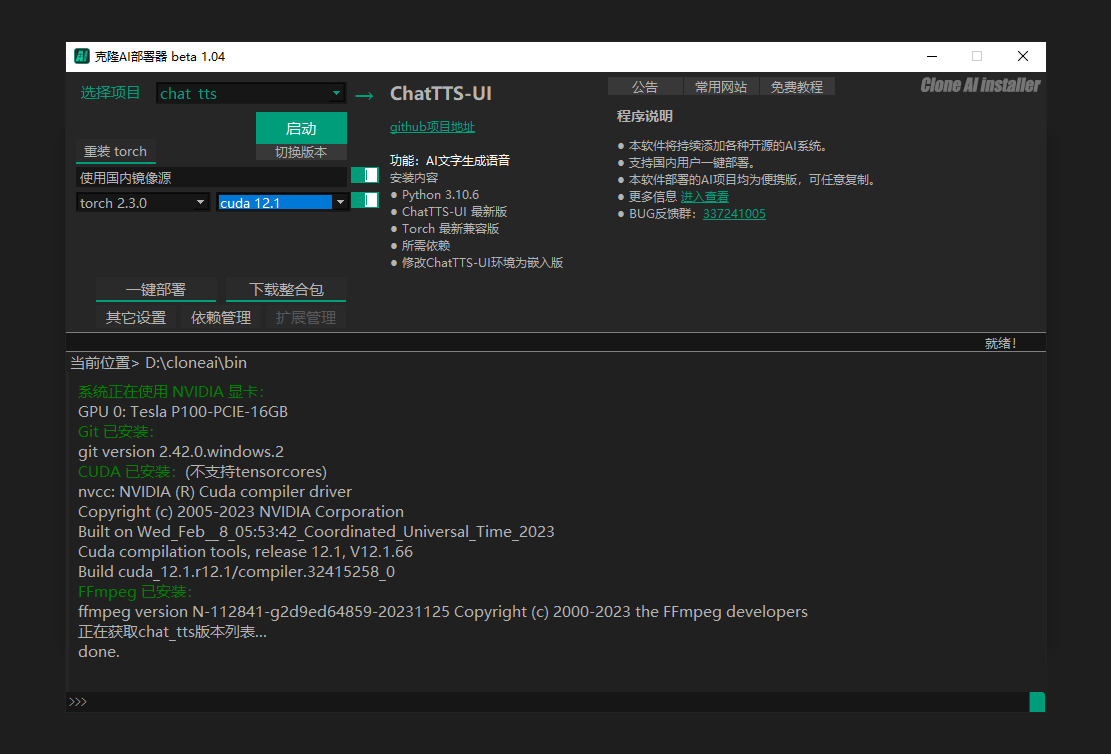Click the BUG group number 337241005 link
Screen dimensions: 1111x754
734,214
